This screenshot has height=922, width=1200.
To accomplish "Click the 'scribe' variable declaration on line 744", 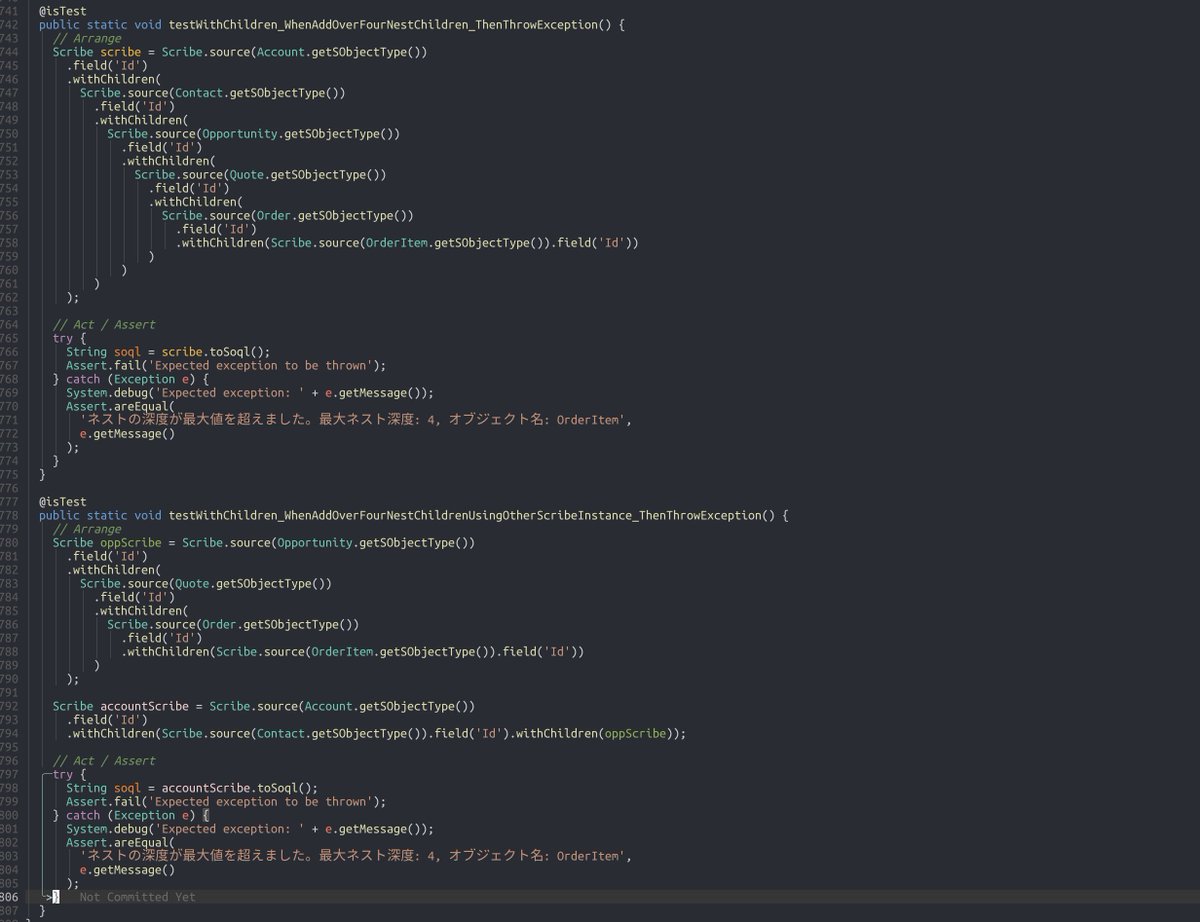I will [x=121, y=51].
